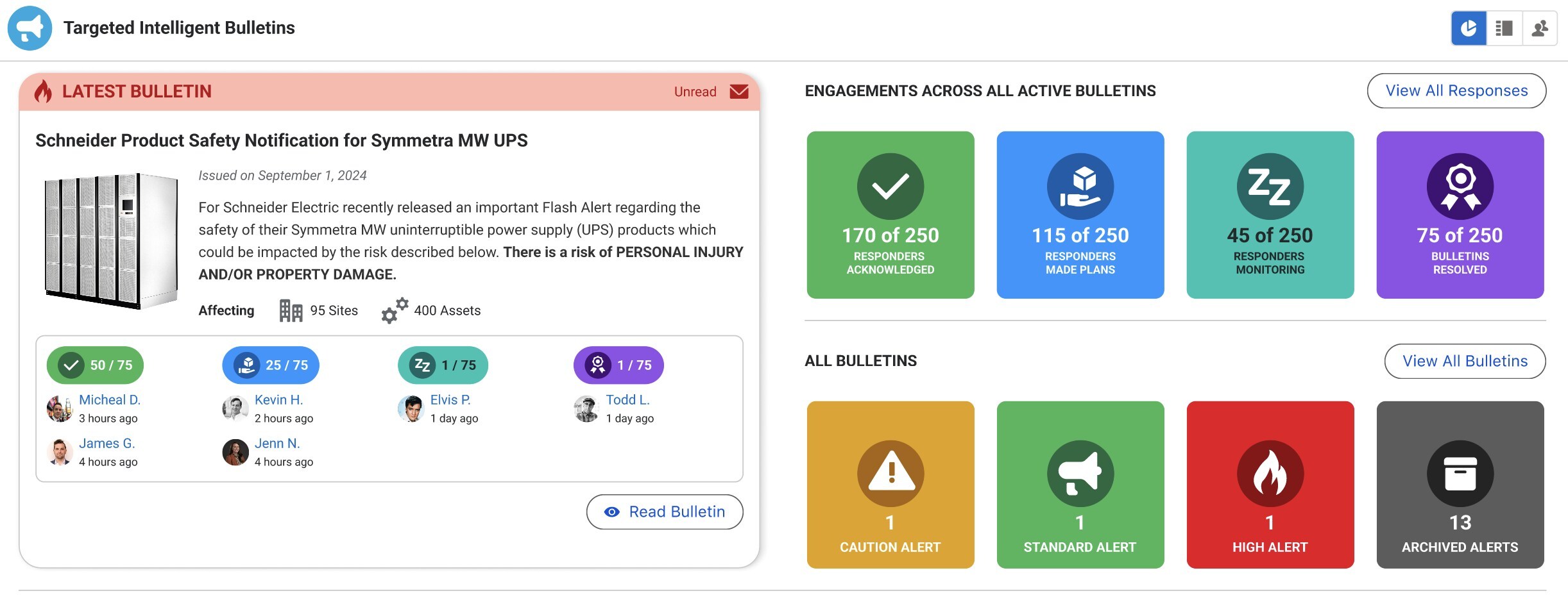Click the 50 / 75 acknowledged badge
Image resolution: width=1568 pixels, height=609 pixels.
coord(95,365)
